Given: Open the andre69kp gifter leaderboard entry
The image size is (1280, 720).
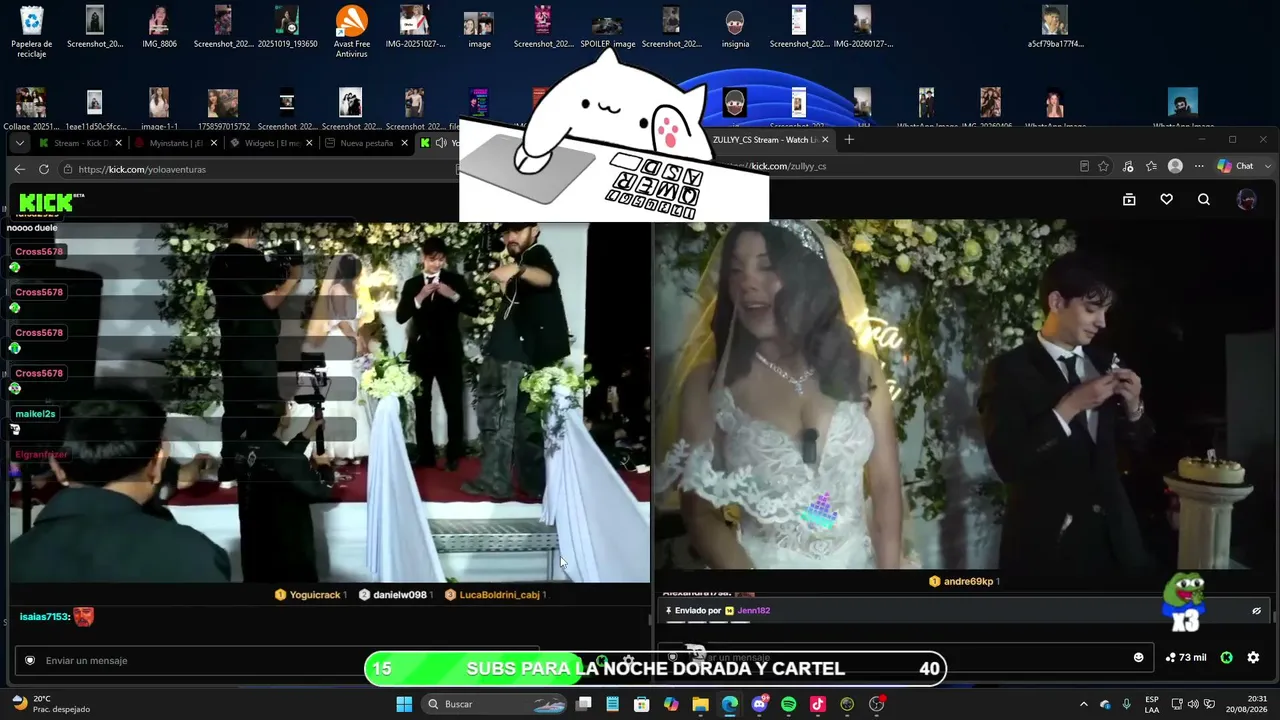Looking at the screenshot, I should coord(964,581).
